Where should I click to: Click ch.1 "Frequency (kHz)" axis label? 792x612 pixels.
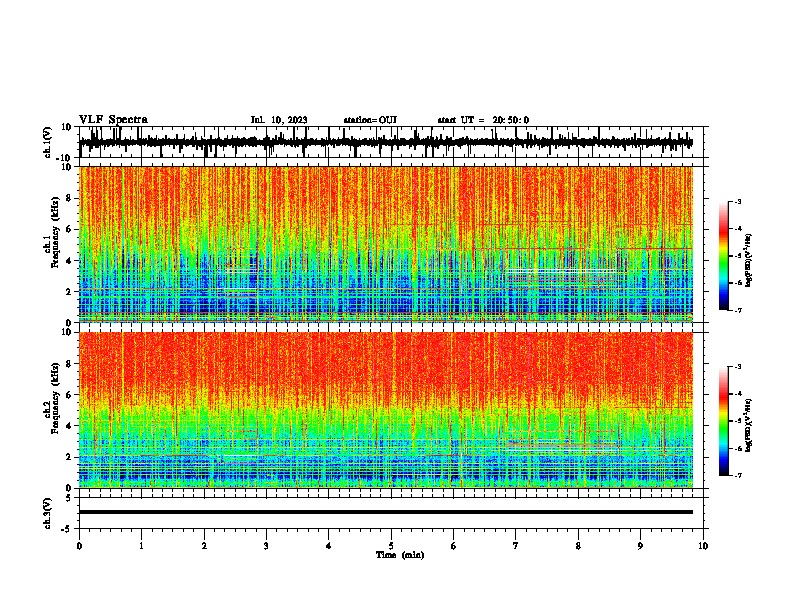pos(55,232)
